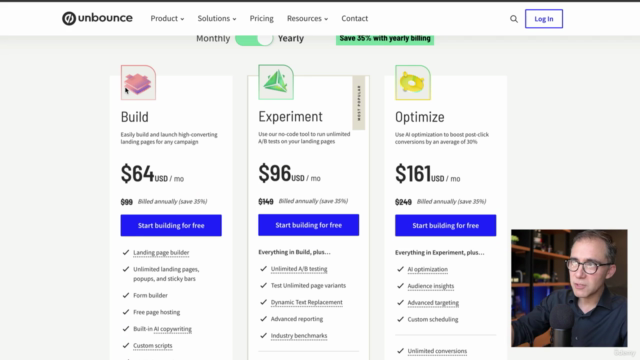Click the Build plan heading

pyautogui.click(x=135, y=117)
